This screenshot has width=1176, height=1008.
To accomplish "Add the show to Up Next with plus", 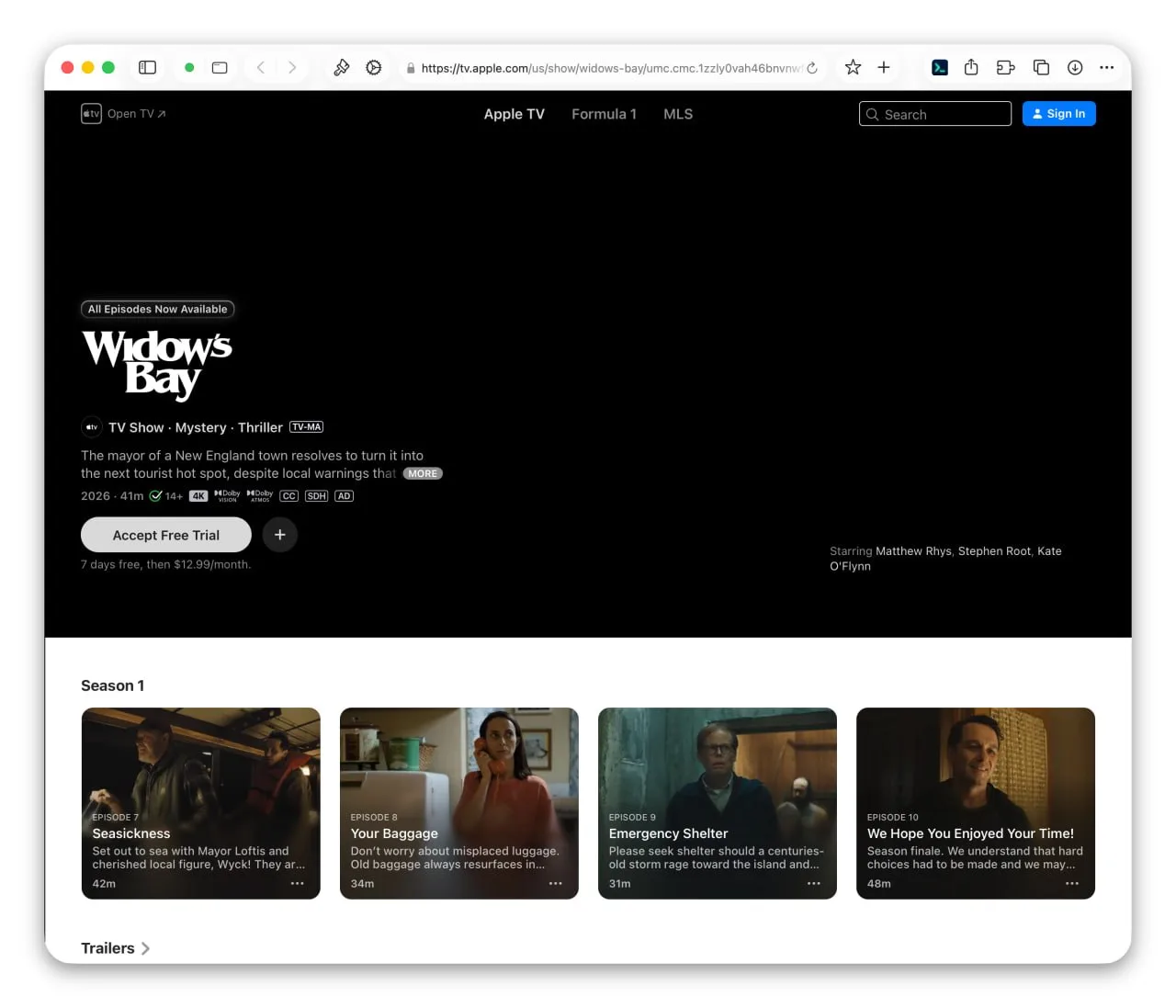I will point(280,535).
